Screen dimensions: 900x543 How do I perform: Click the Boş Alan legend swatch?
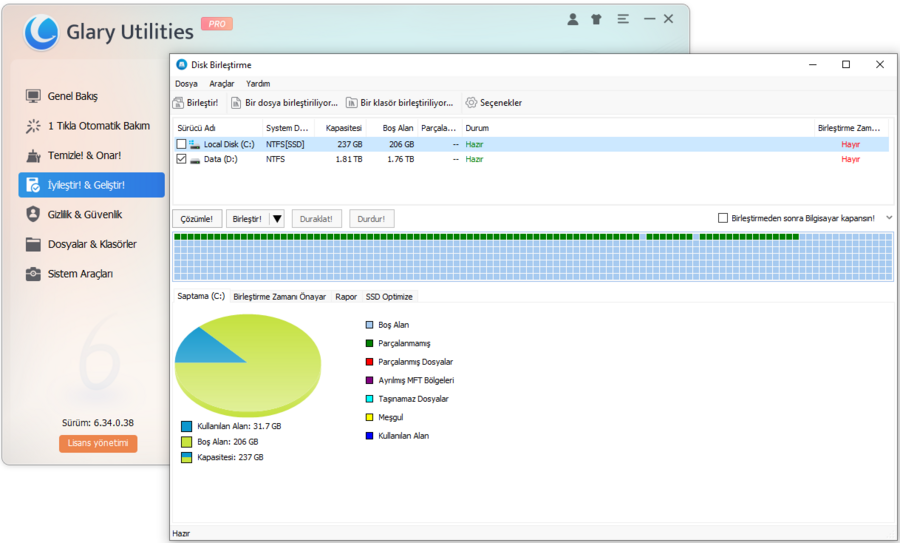point(370,325)
